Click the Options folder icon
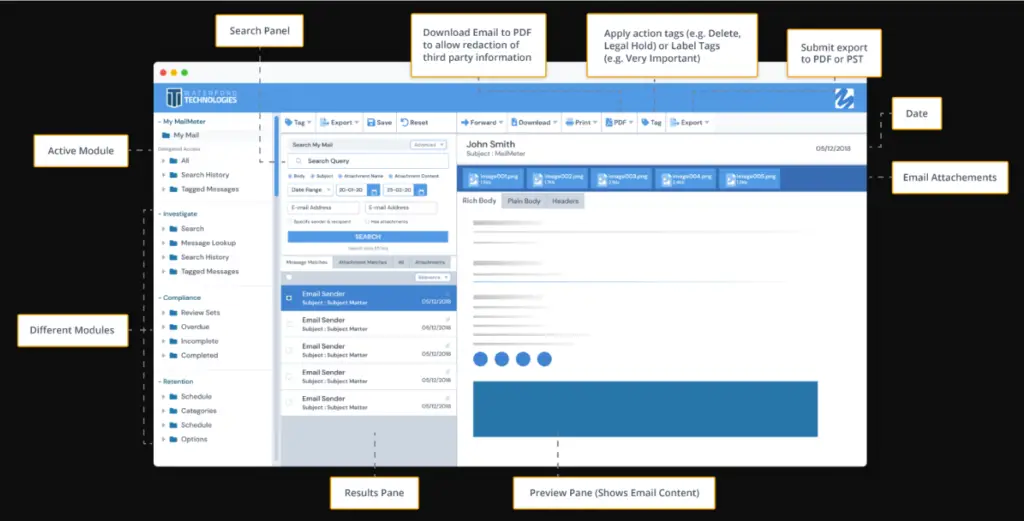Screen dimensions: 1024x521 pos(173,439)
